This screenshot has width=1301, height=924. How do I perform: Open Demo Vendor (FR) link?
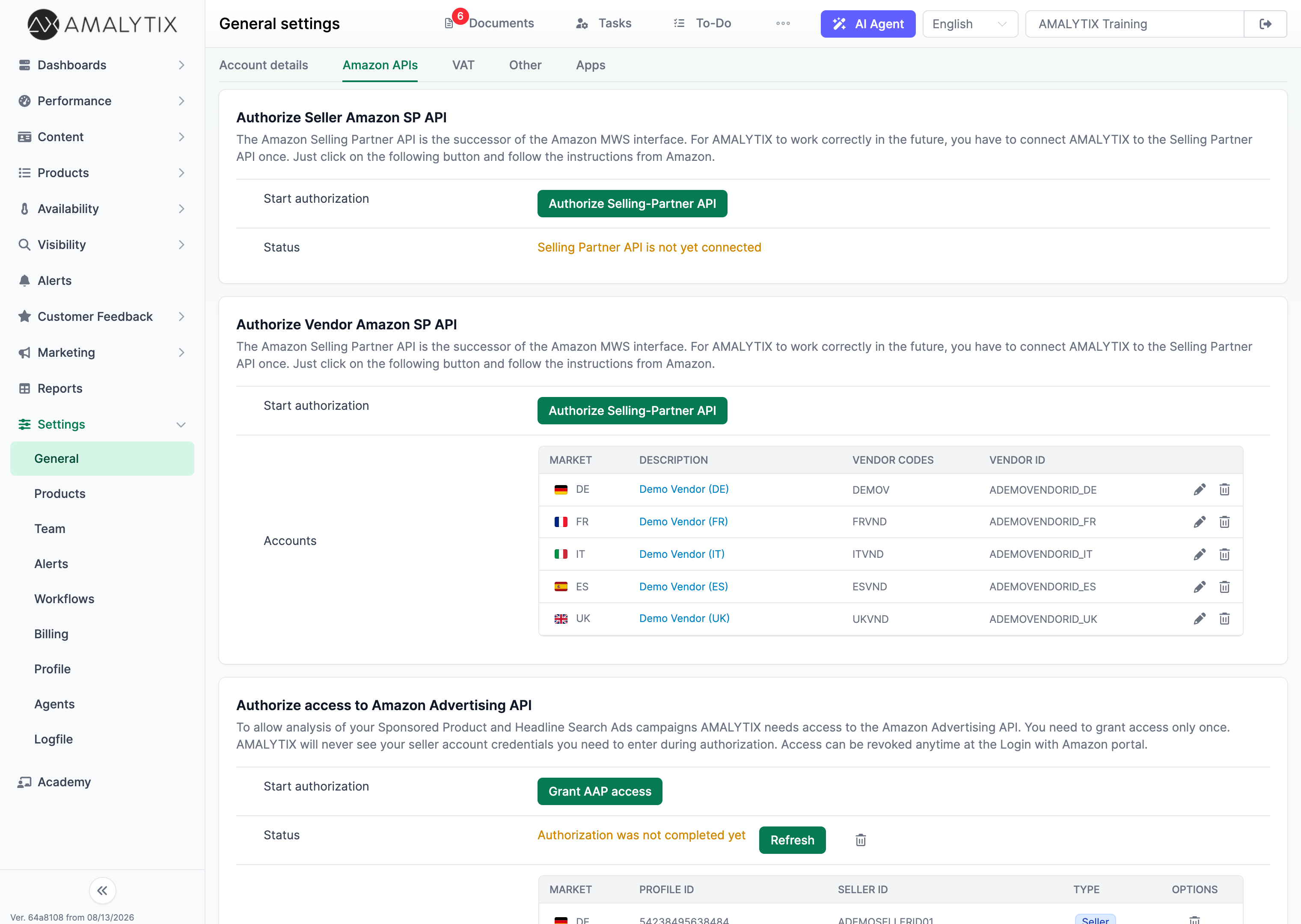pyautogui.click(x=683, y=521)
